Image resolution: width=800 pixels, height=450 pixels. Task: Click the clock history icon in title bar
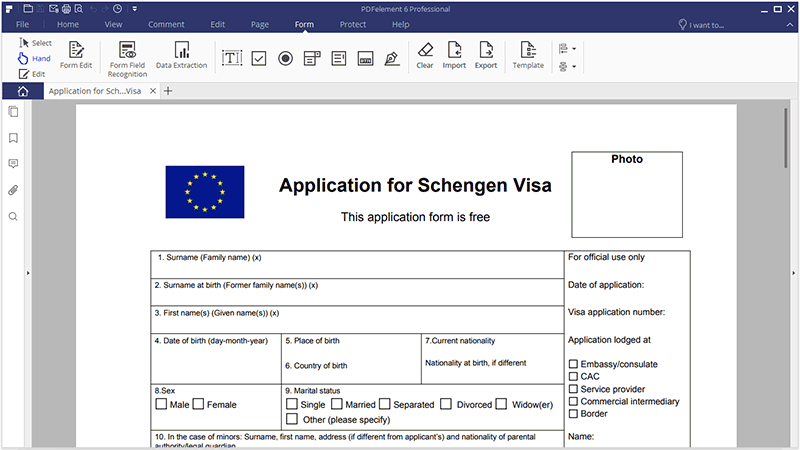tap(117, 9)
